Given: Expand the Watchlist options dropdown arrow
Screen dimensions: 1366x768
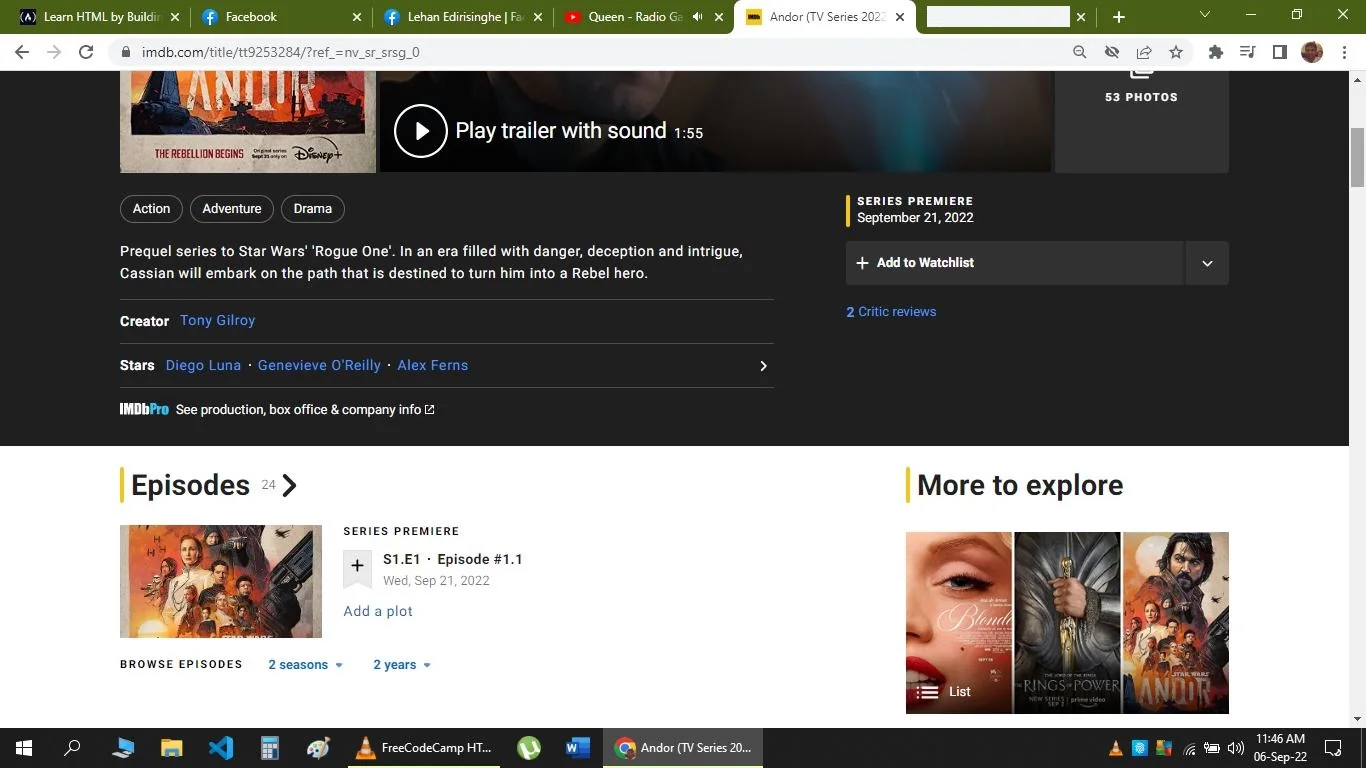Looking at the screenshot, I should pos(1207,263).
